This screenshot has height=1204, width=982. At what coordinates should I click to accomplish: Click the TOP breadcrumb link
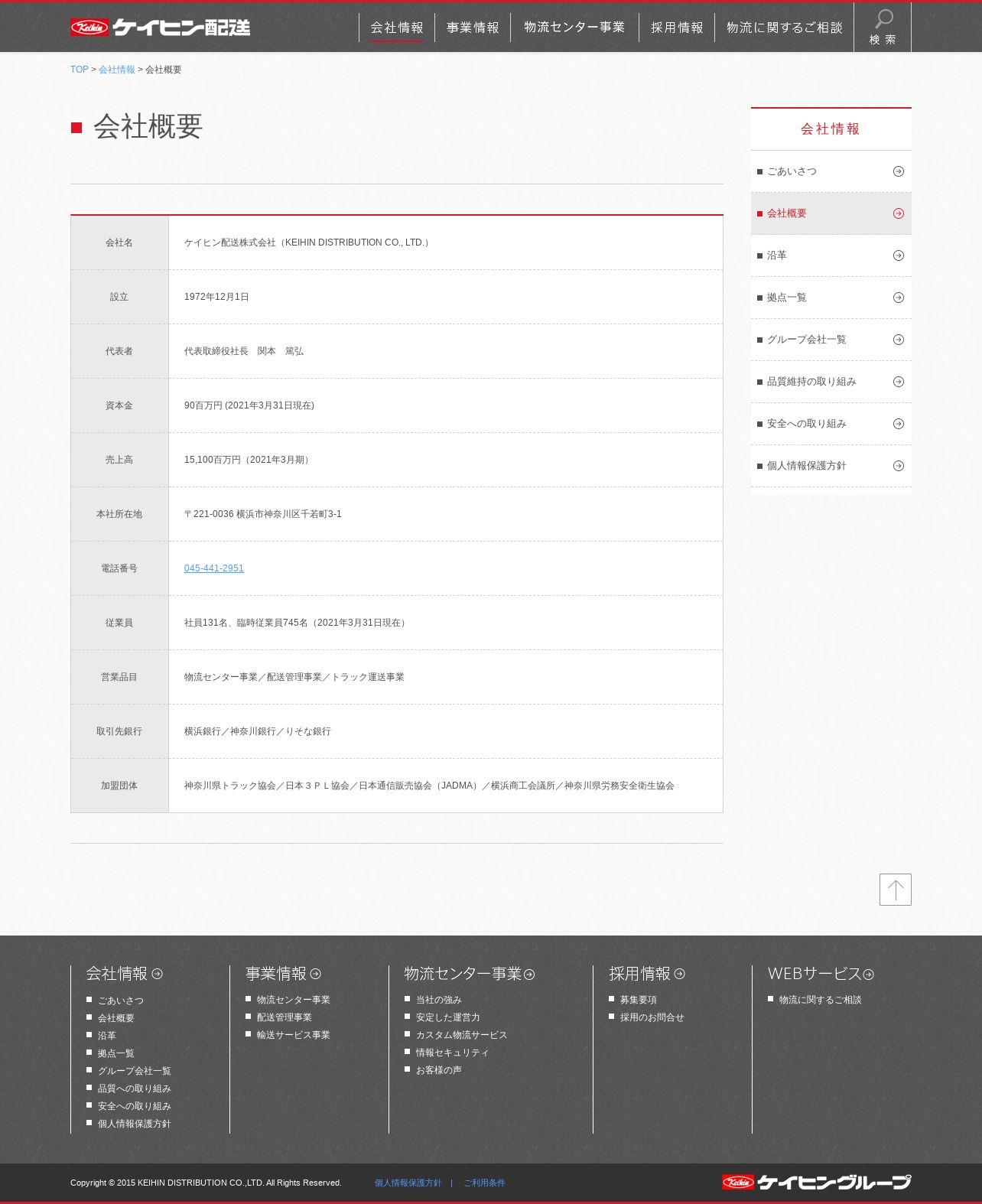[80, 70]
